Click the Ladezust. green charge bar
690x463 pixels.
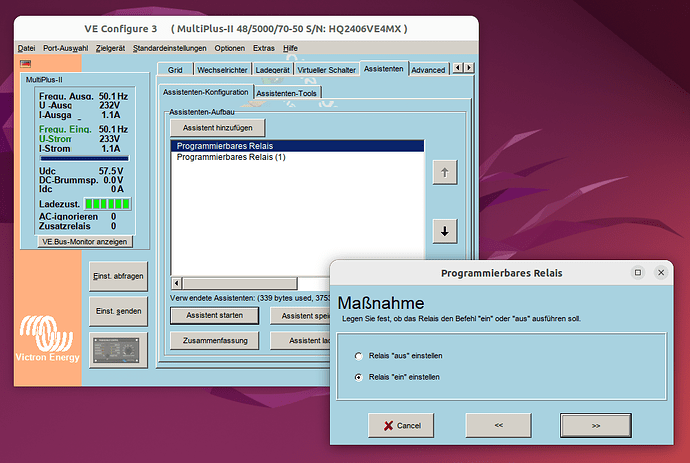(107, 204)
